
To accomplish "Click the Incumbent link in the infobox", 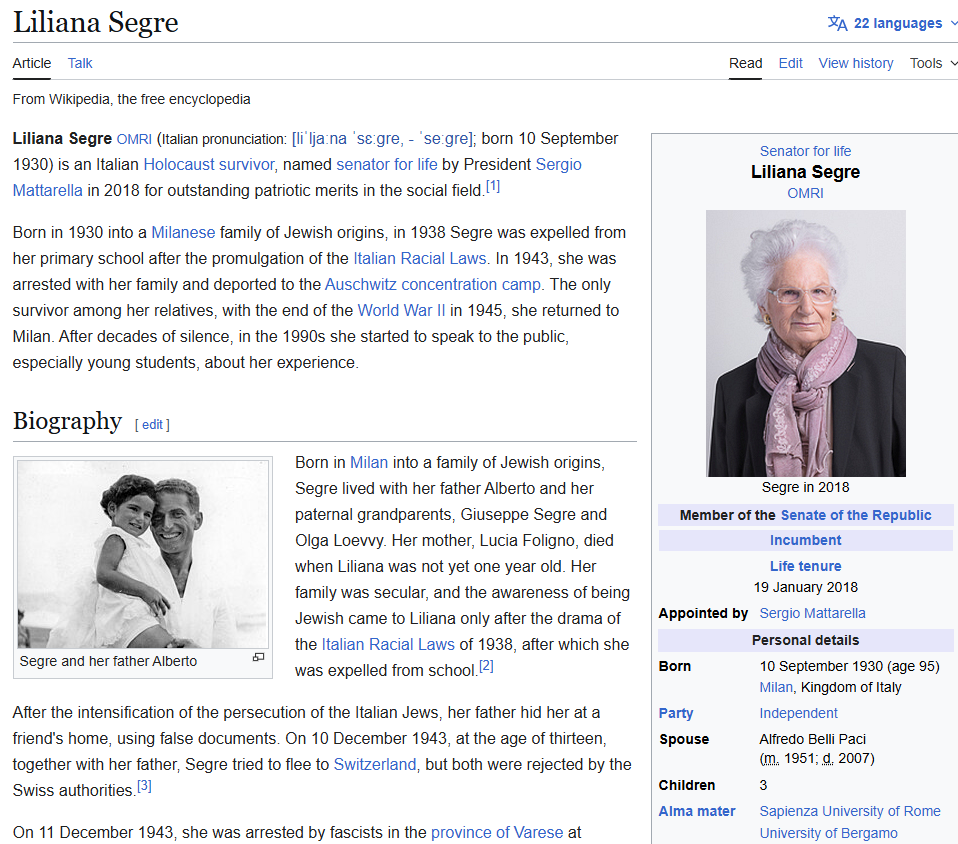I will (805, 540).
